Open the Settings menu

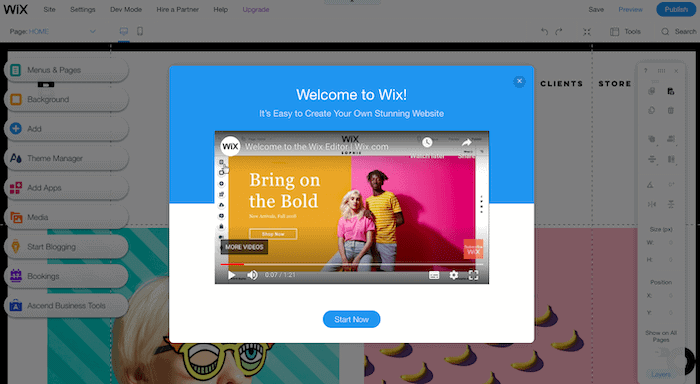point(83,9)
